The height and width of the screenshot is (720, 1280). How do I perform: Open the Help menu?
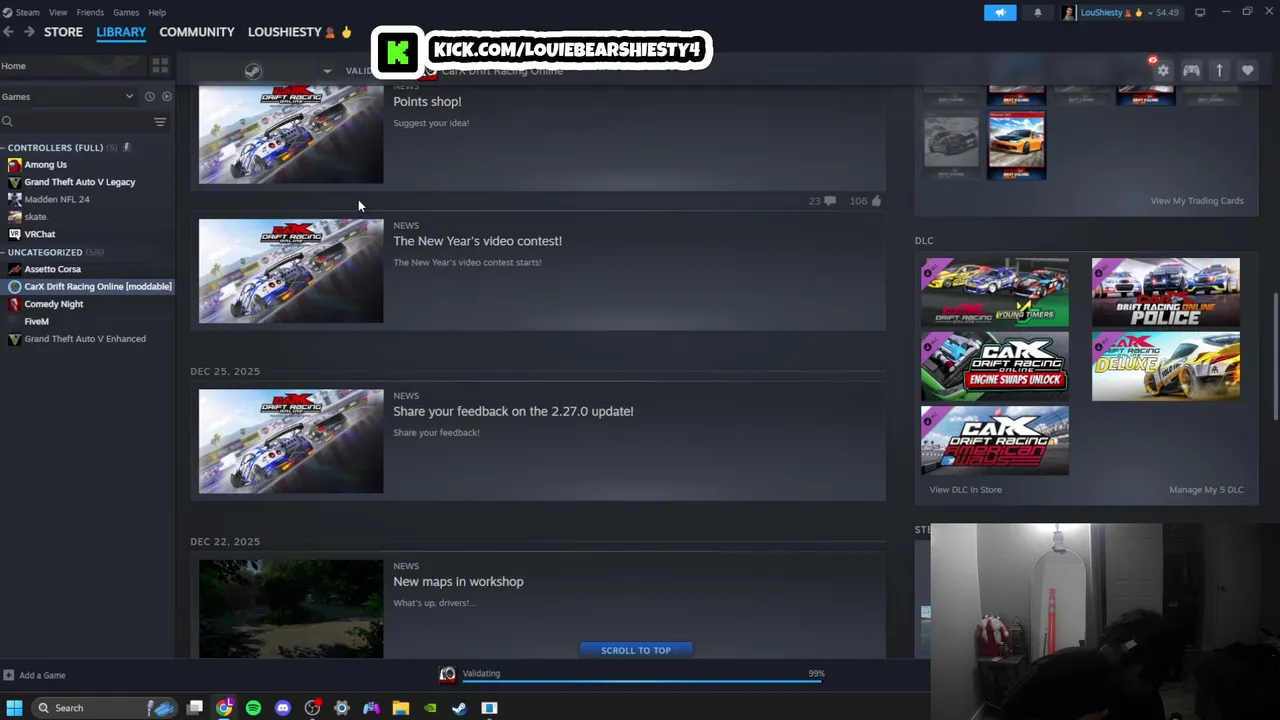[157, 12]
